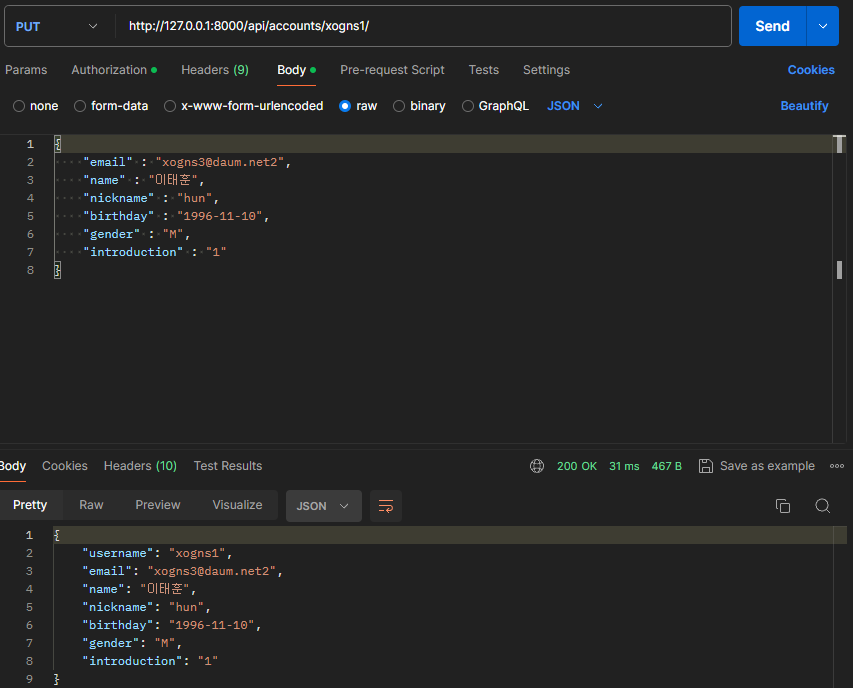
Task: Click the 467 B response size
Action: click(666, 466)
